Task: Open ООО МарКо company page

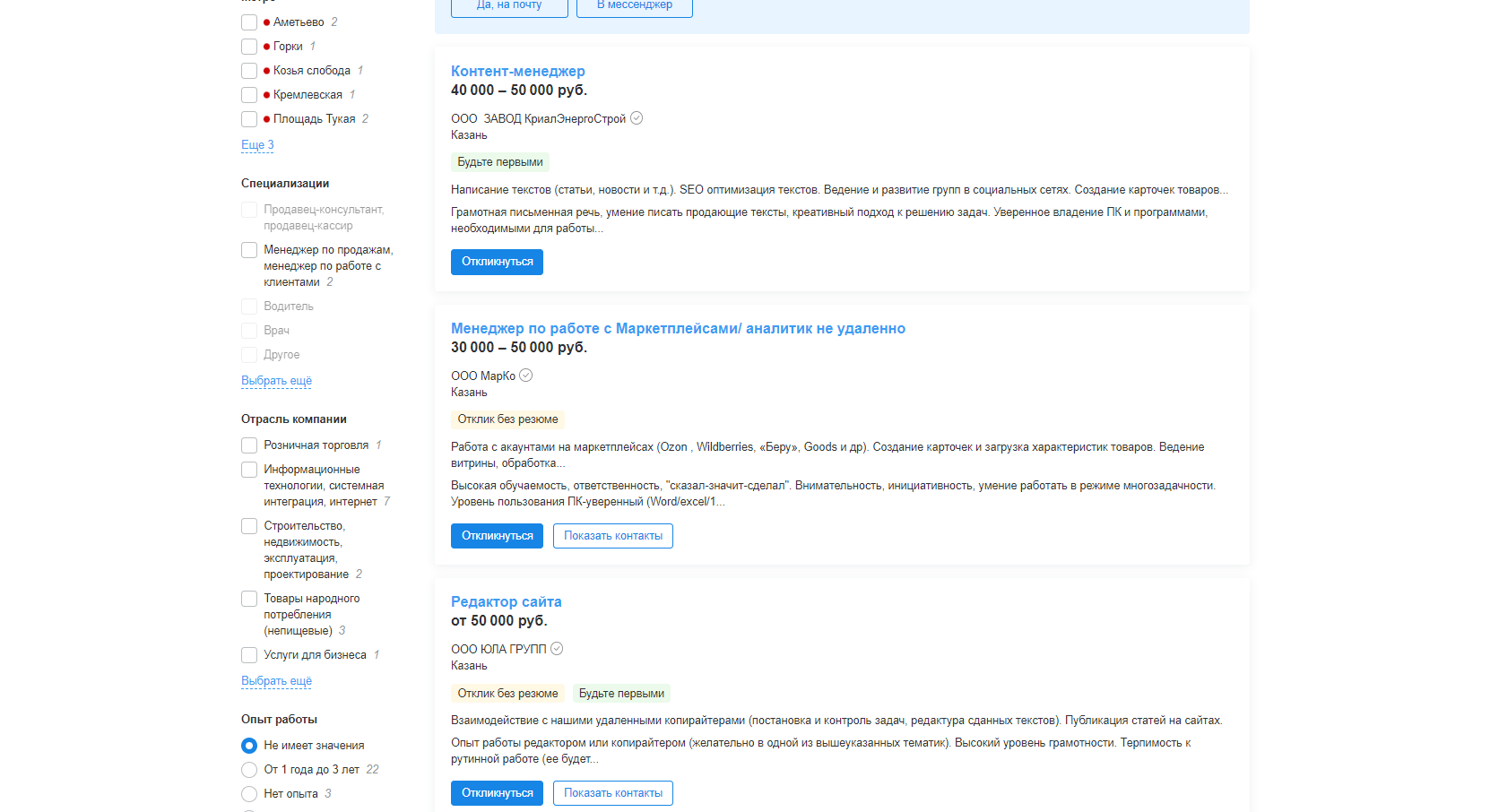Action: (483, 376)
